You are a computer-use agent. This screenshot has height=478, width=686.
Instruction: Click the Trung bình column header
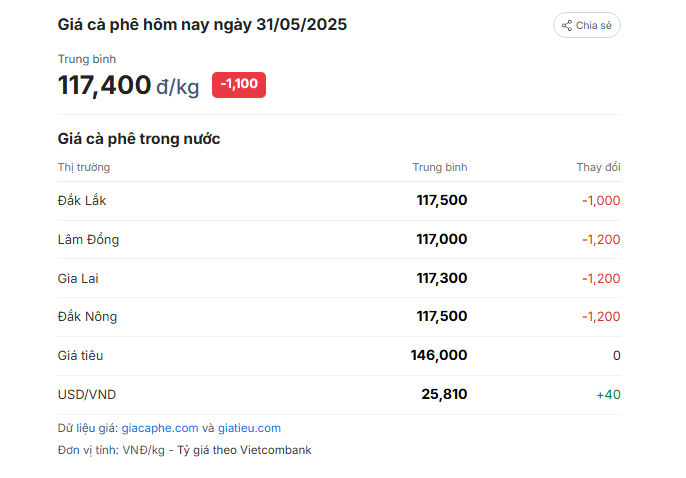point(440,167)
